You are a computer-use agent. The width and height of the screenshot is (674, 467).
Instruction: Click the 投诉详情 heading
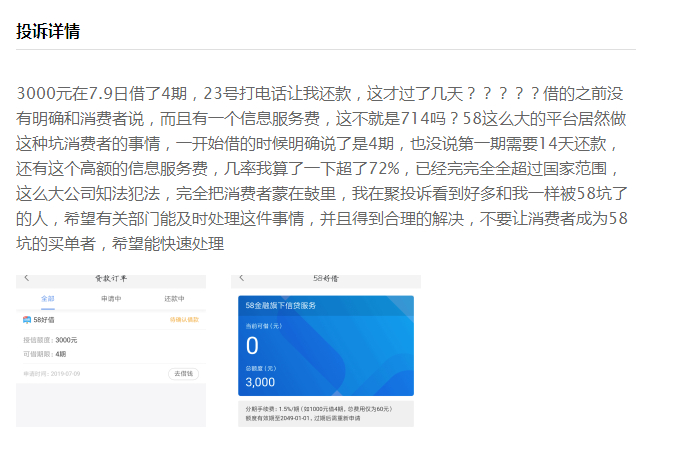tap(48, 31)
